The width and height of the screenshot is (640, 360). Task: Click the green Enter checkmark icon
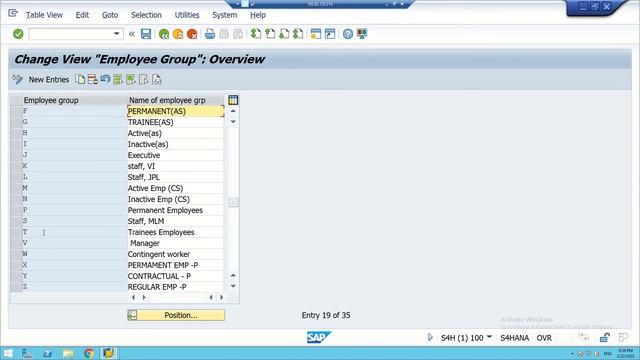coord(18,34)
